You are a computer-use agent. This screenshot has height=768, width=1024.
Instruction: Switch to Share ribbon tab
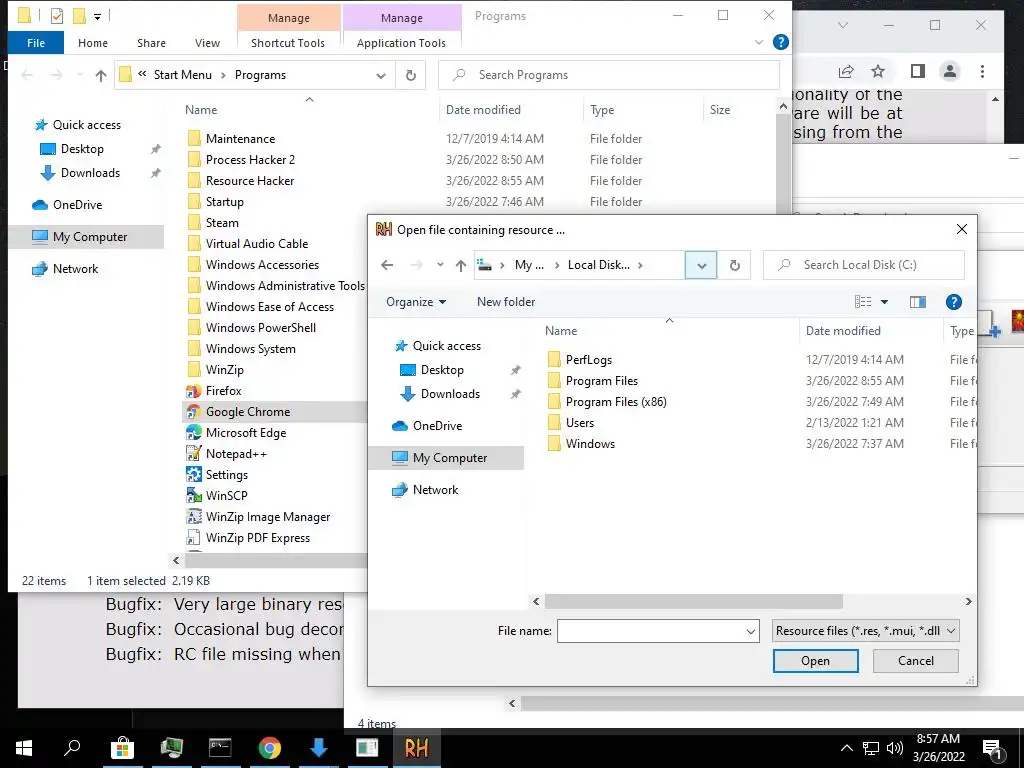pyautogui.click(x=151, y=43)
